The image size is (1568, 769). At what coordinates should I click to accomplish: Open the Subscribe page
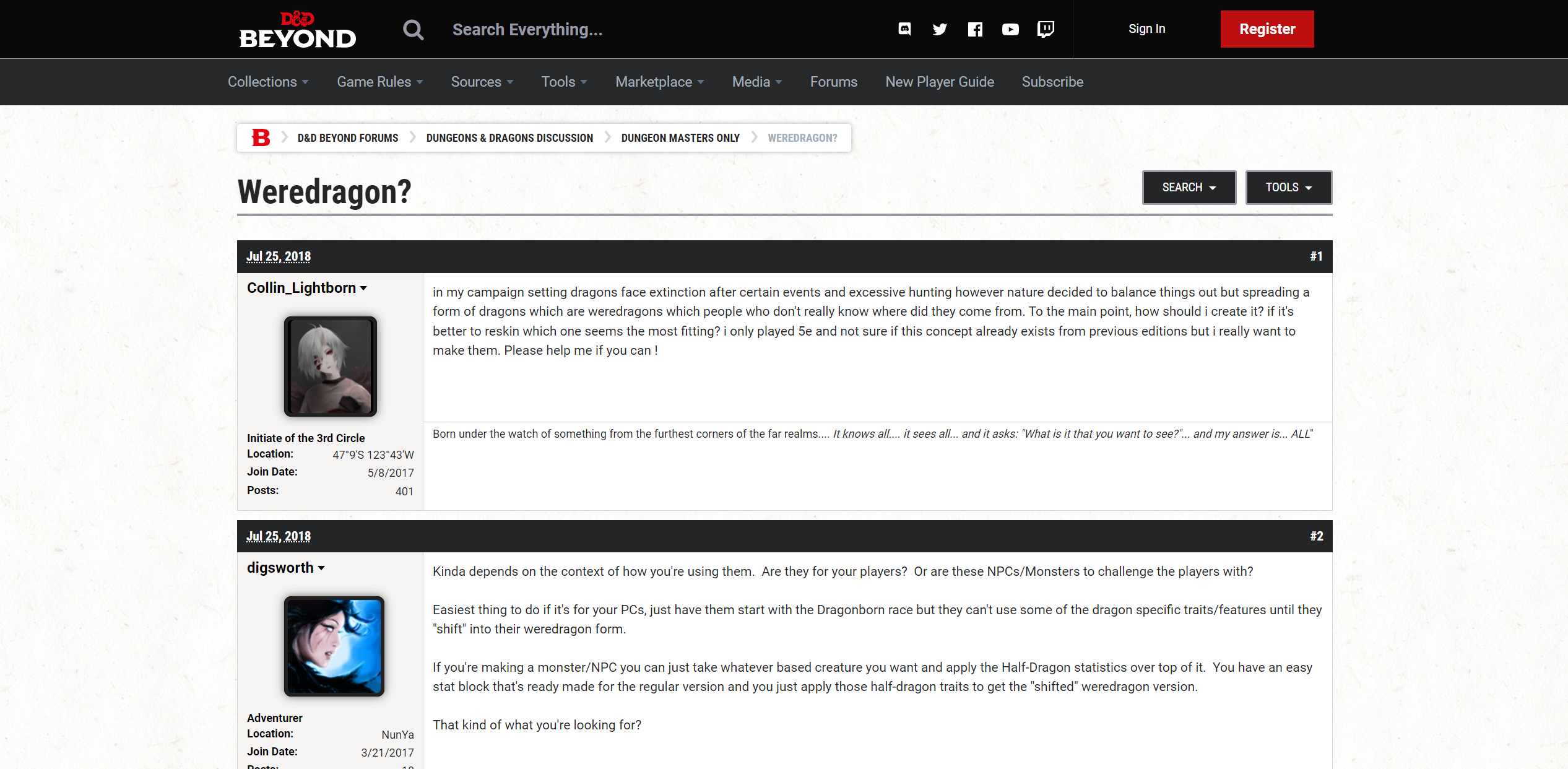click(1052, 82)
